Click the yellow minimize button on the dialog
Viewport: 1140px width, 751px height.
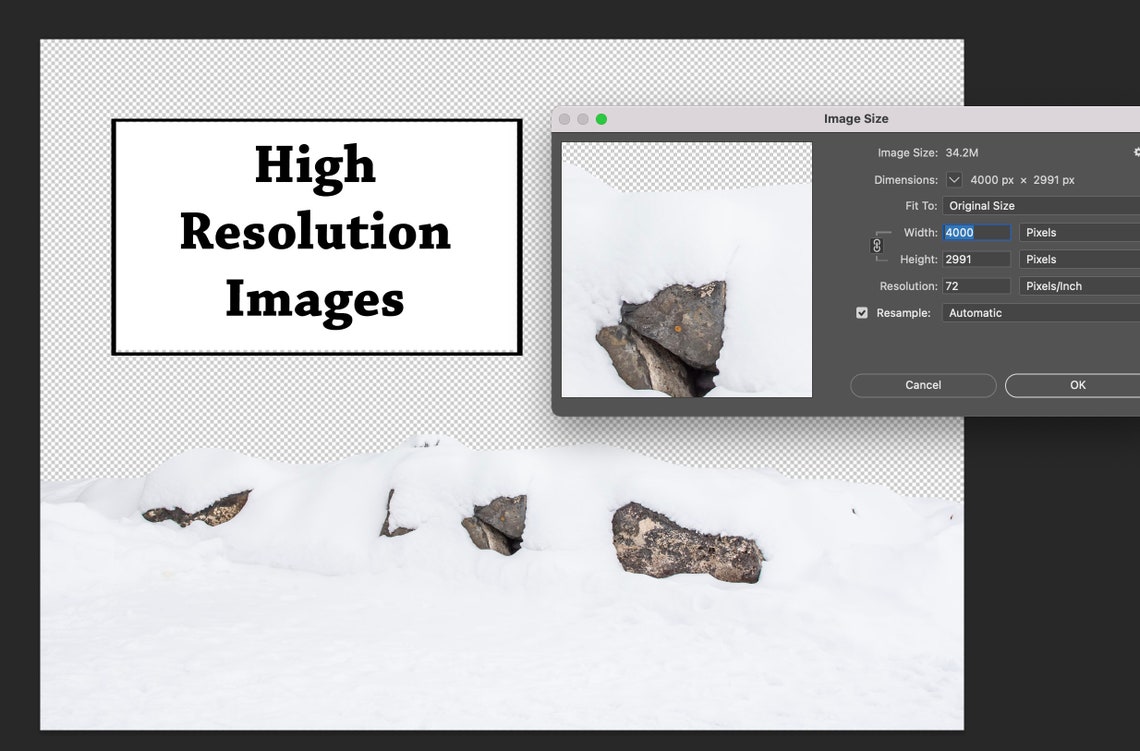[582, 118]
